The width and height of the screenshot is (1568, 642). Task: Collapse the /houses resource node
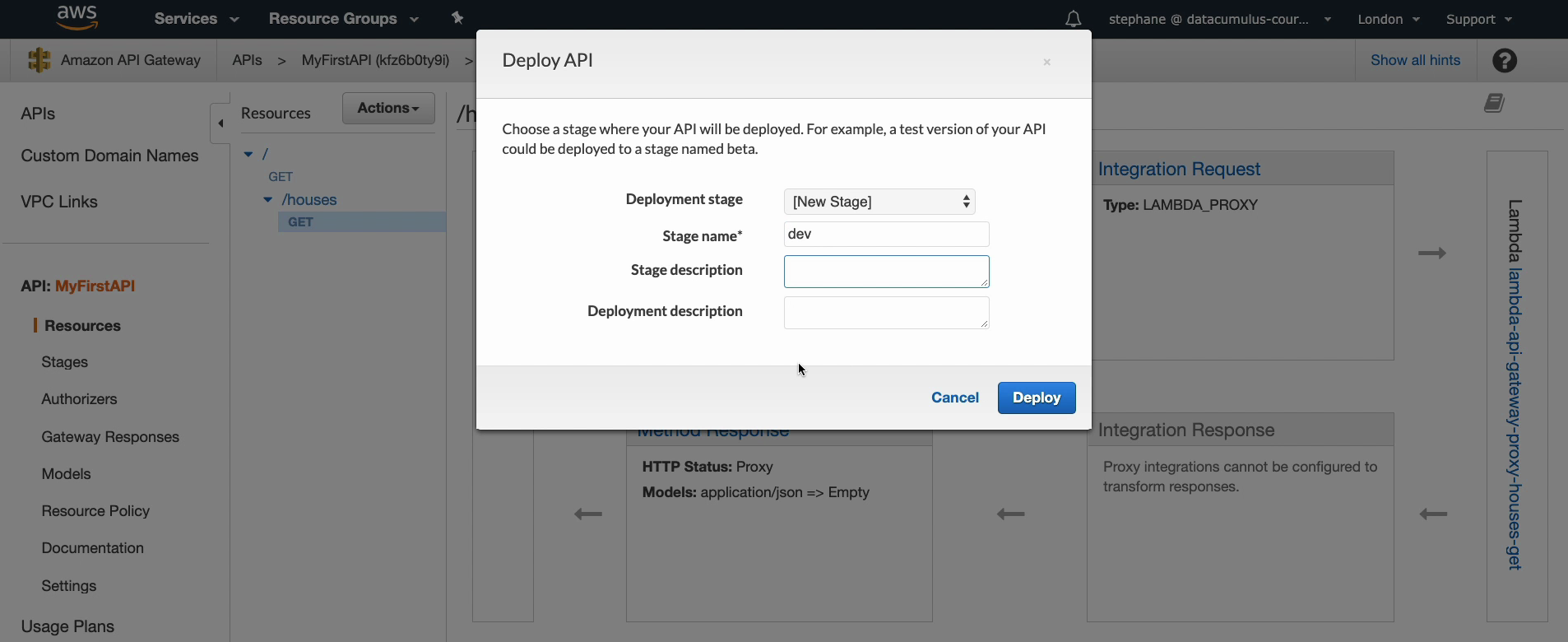coord(267,199)
